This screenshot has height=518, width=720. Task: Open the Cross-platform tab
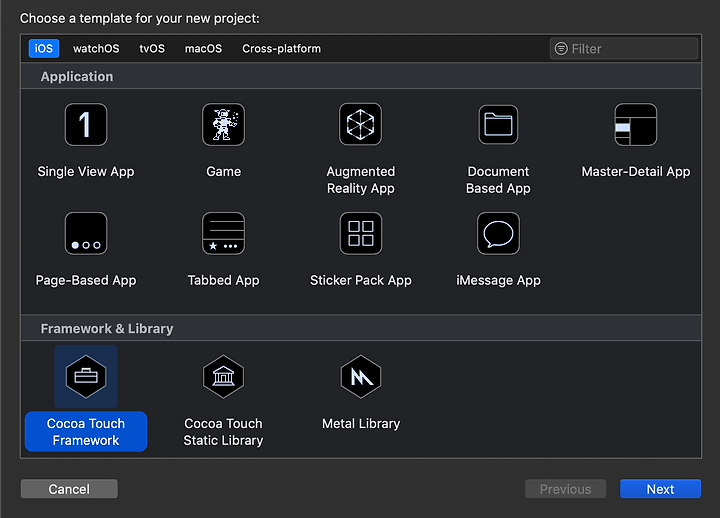(281, 49)
